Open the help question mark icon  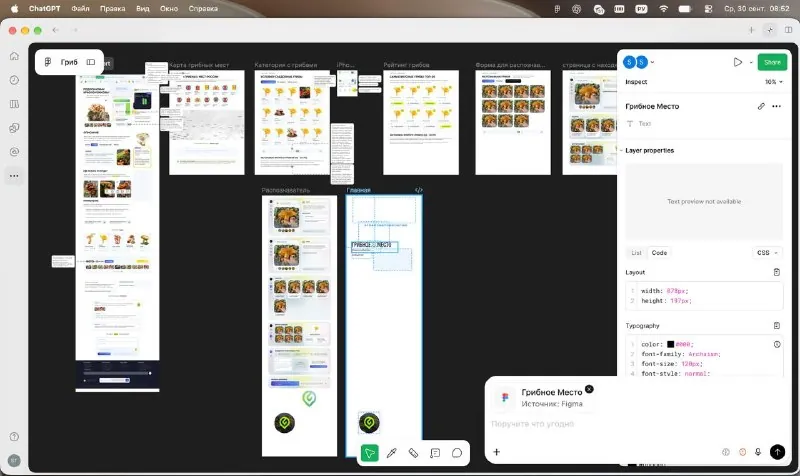(x=14, y=437)
